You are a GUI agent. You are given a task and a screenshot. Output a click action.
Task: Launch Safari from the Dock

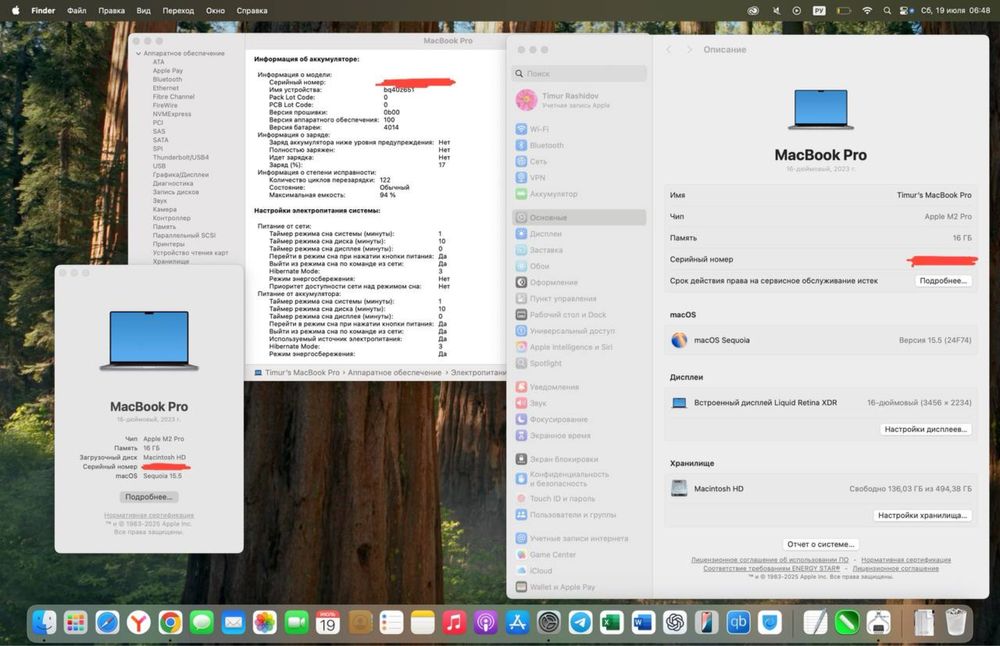[x=107, y=622]
